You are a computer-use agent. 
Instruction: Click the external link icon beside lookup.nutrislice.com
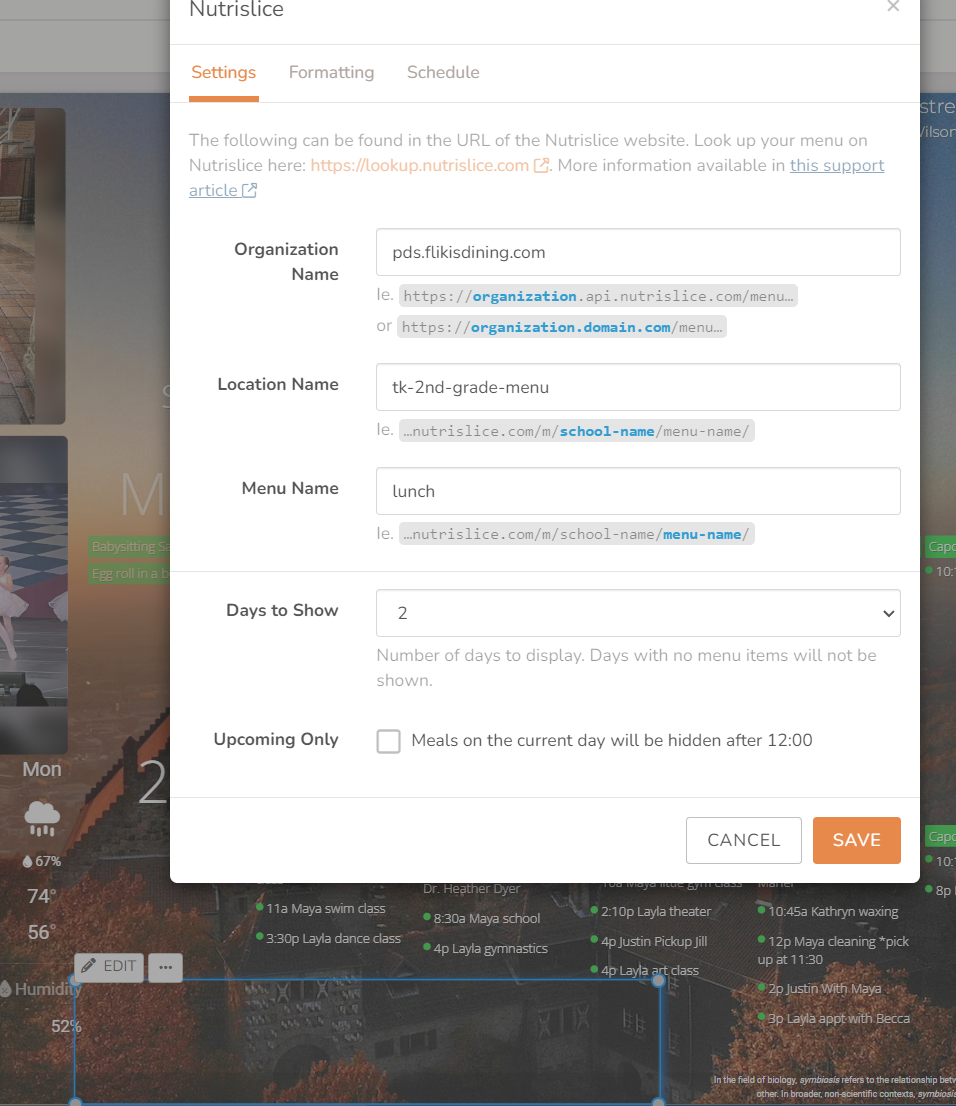[x=540, y=165]
